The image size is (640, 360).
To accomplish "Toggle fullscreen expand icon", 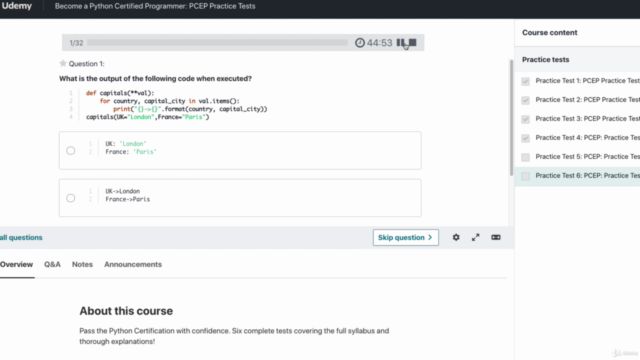I will tap(476, 237).
